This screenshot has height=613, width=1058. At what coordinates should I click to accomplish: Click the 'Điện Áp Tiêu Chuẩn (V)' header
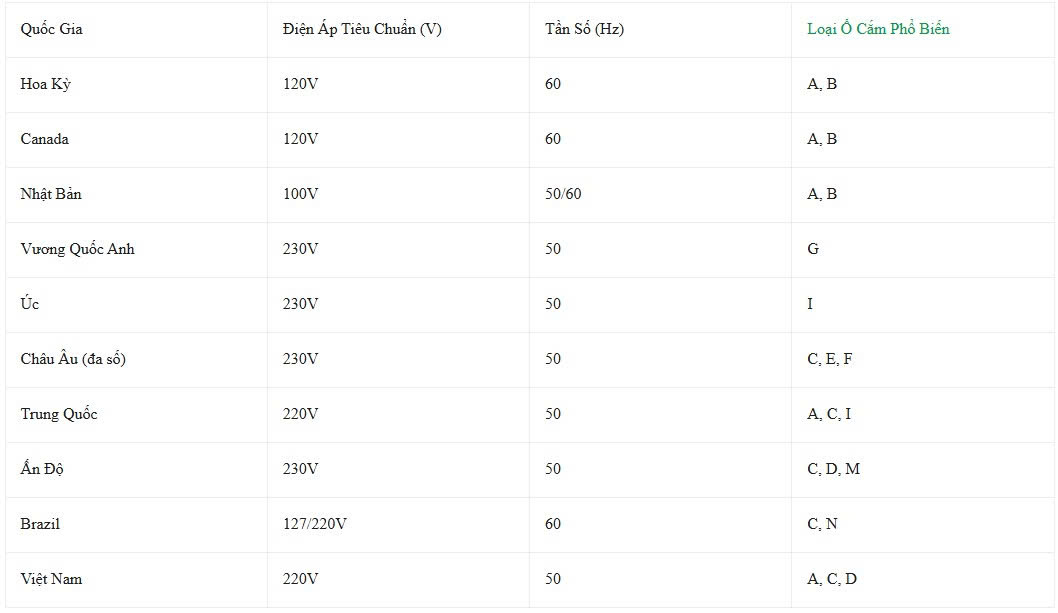pos(362,29)
